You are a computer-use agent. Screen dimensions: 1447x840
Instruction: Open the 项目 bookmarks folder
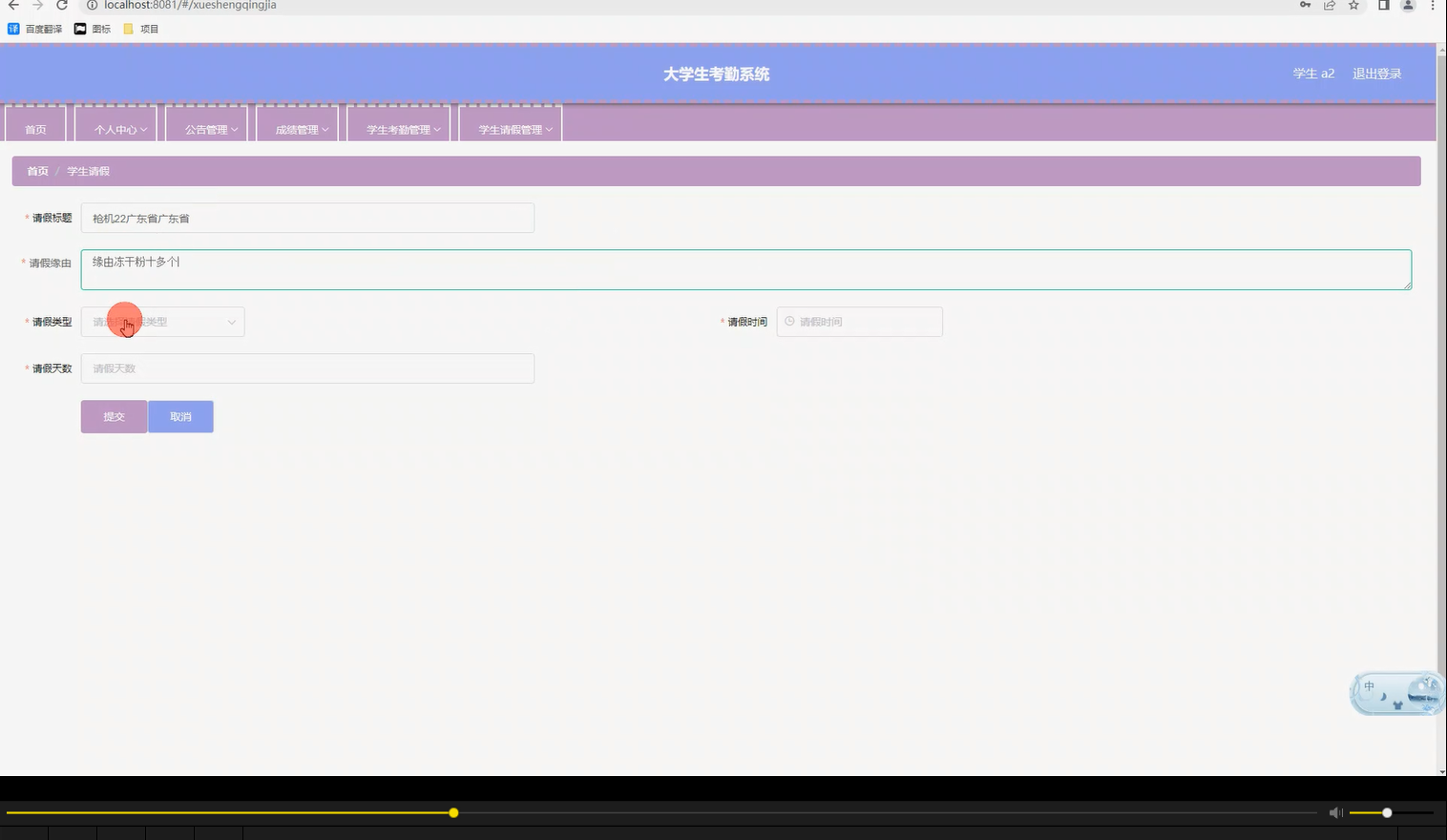tap(141, 29)
